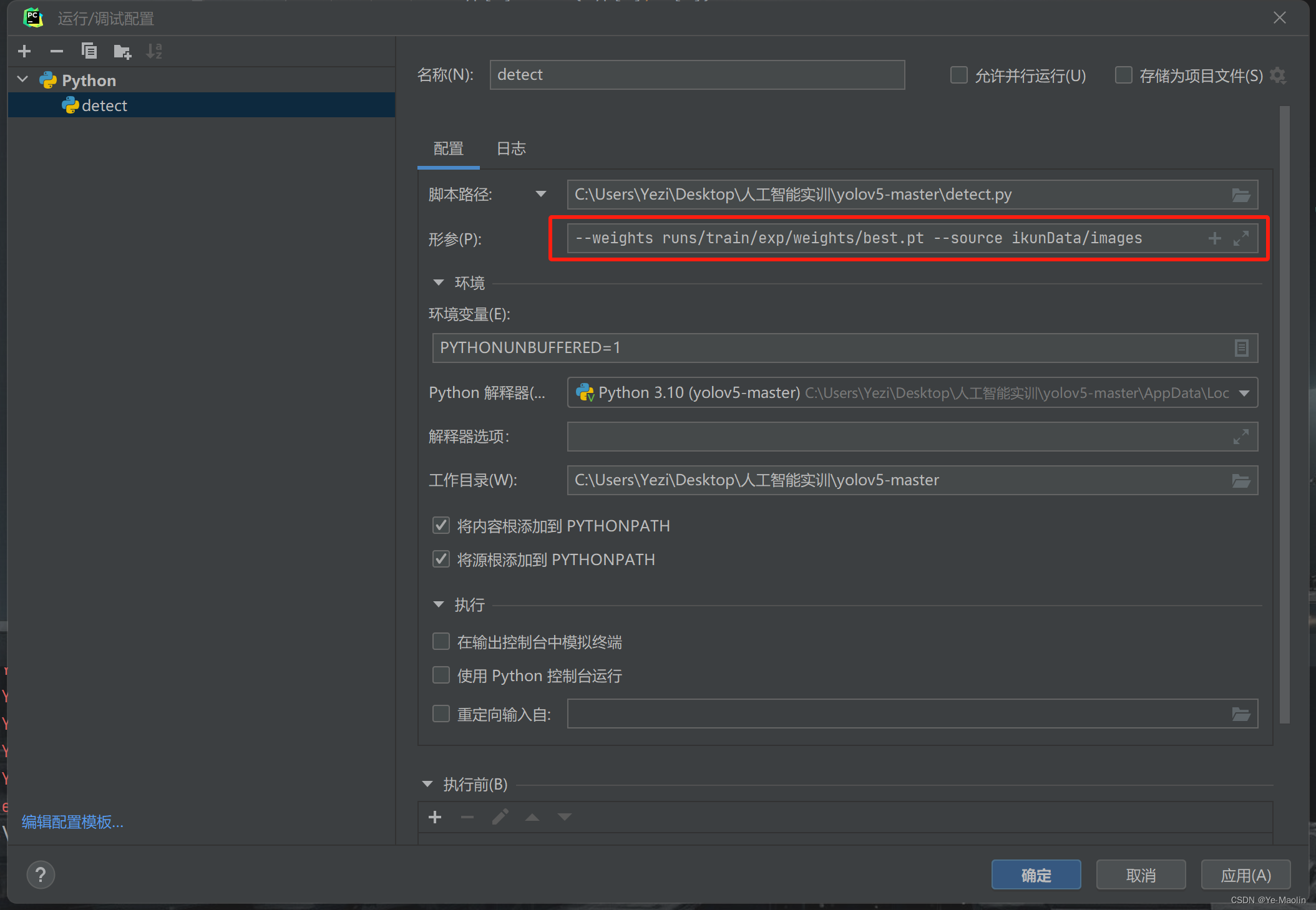This screenshot has height=910, width=1316.
Task: Switch to the 日志 logs tab
Action: point(511,149)
